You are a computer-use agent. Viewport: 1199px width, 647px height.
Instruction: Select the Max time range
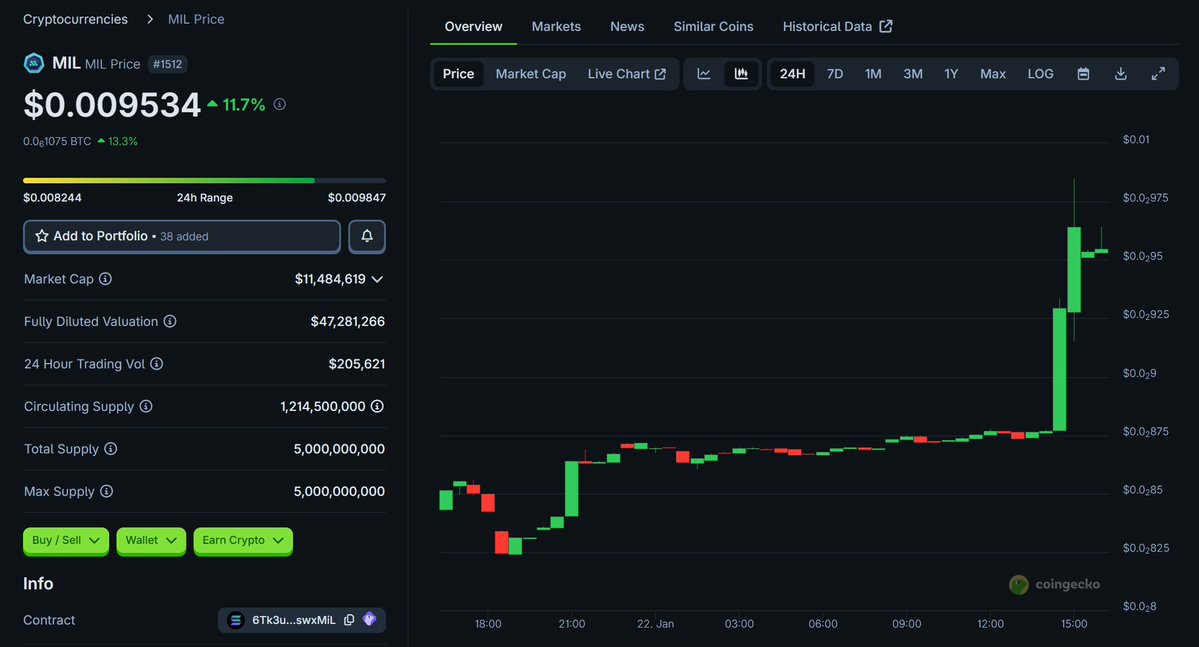click(x=993, y=74)
